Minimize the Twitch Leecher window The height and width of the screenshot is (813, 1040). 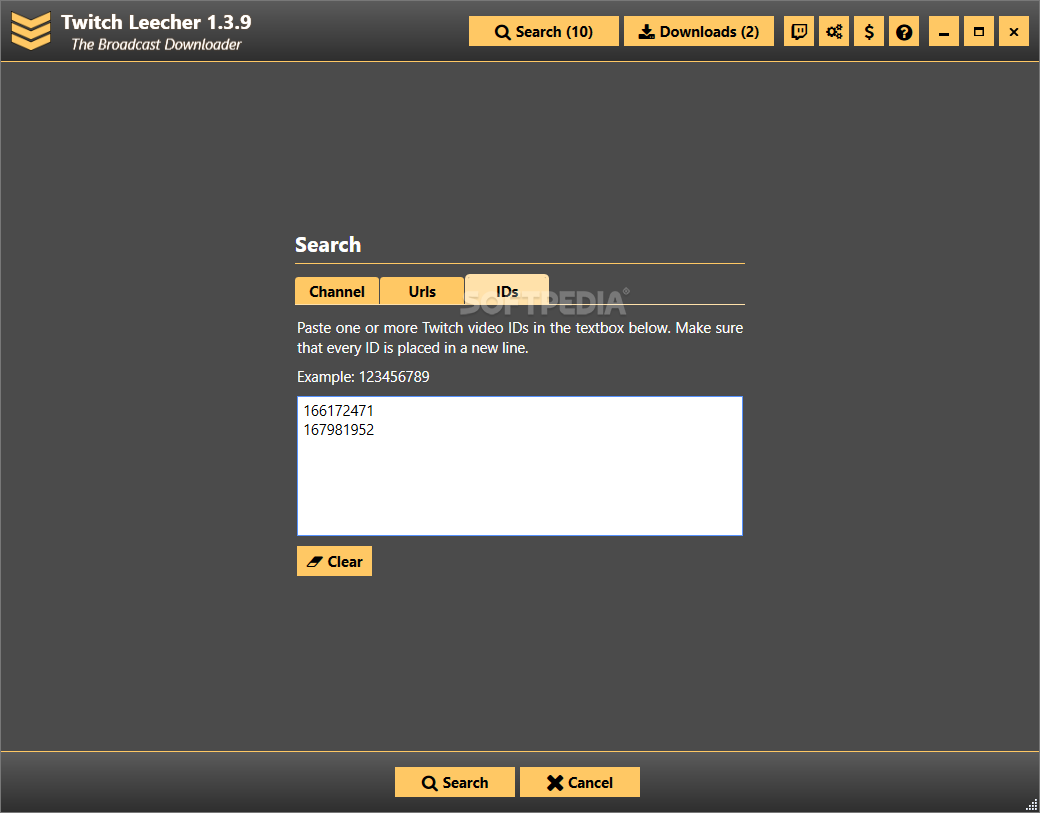point(943,31)
